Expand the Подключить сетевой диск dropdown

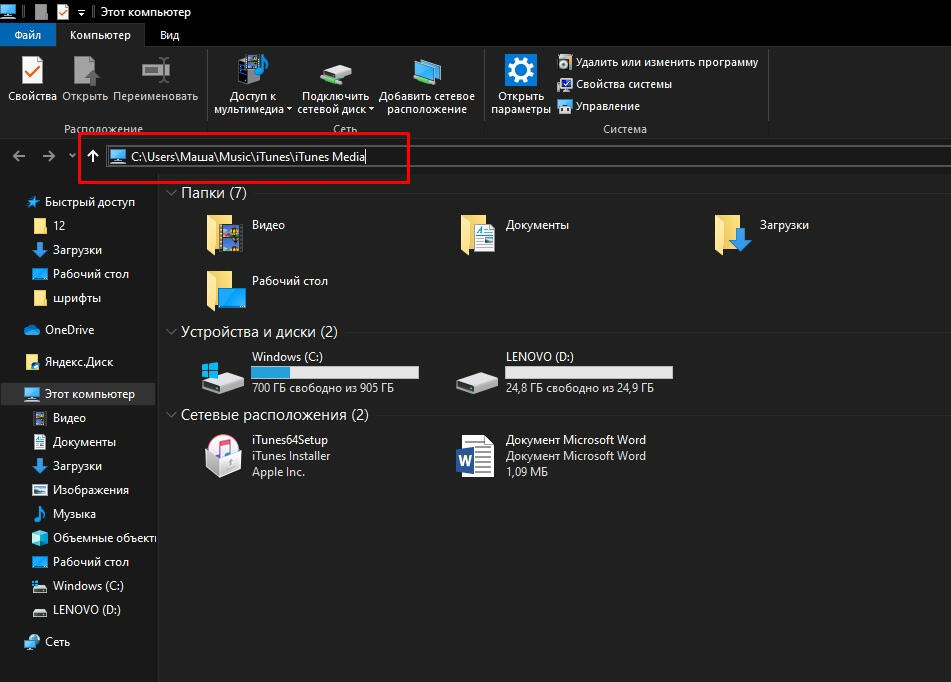tap(371, 110)
